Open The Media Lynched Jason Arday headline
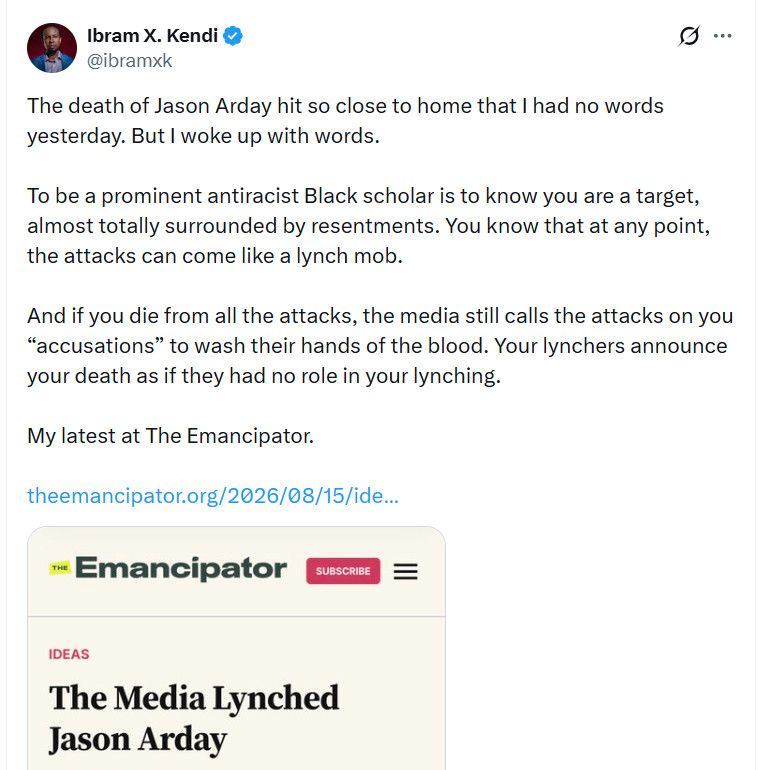Screen dimensions: 775x770 coord(194,719)
